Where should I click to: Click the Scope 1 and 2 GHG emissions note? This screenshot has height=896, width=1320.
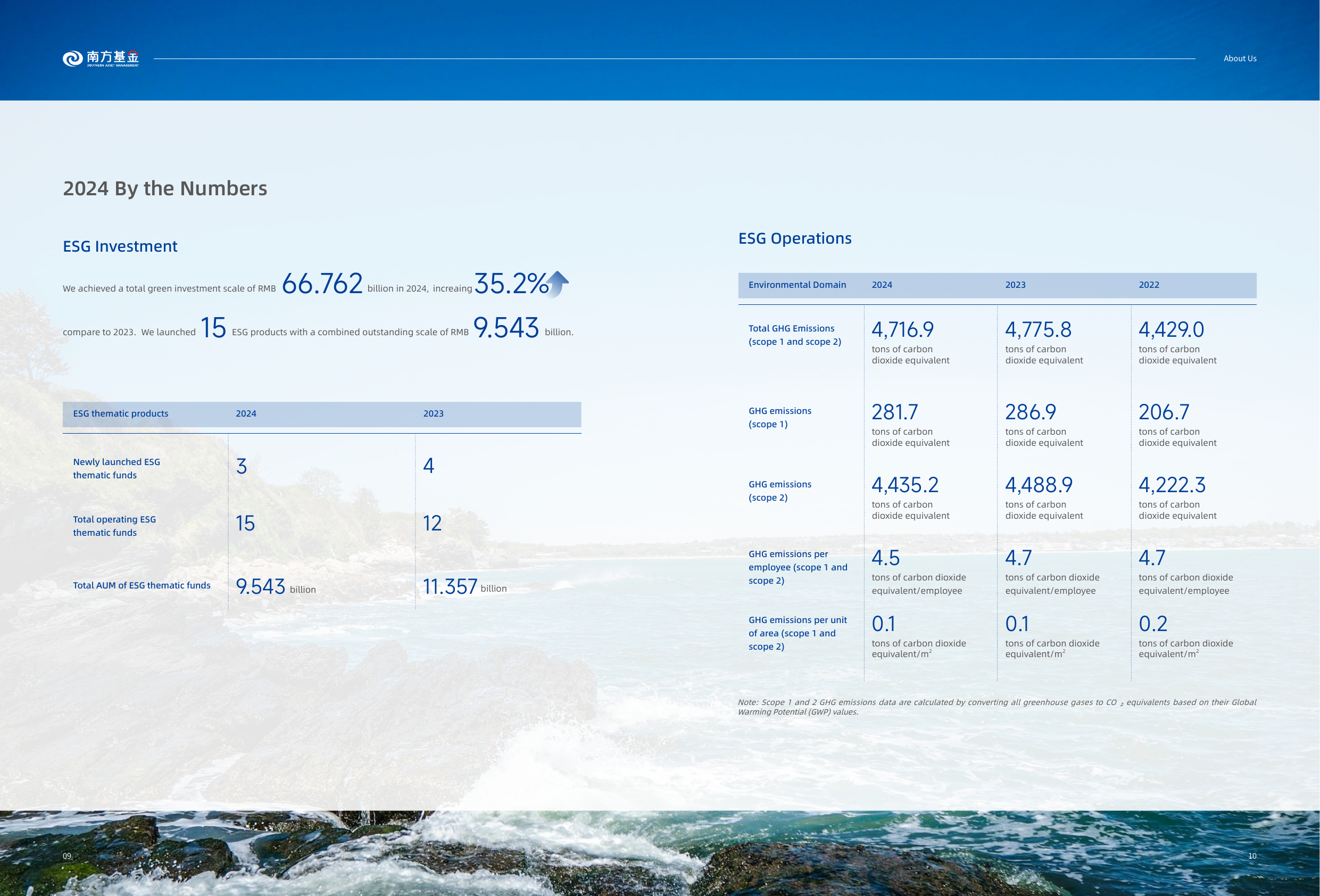point(997,707)
